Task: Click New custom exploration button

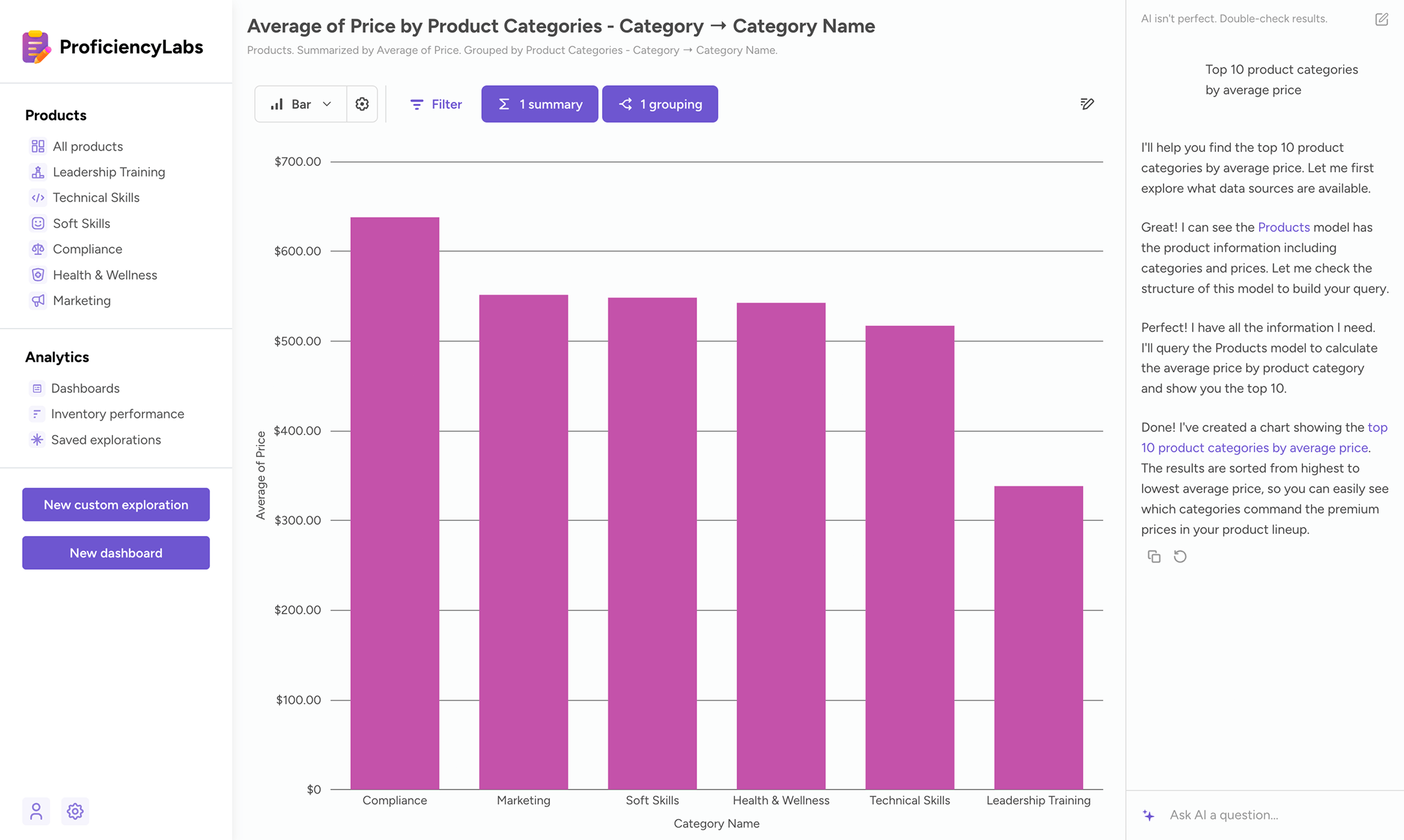Action: (x=116, y=505)
